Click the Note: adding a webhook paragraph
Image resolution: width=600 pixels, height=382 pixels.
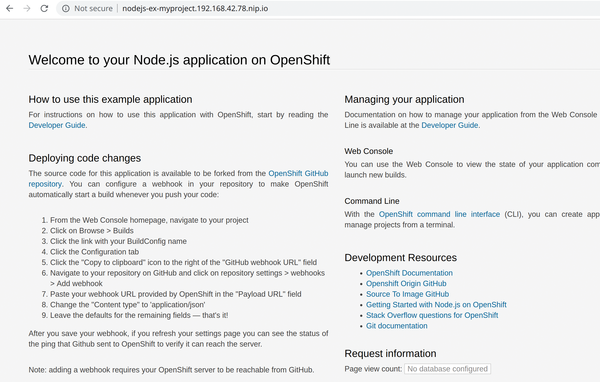(171, 370)
